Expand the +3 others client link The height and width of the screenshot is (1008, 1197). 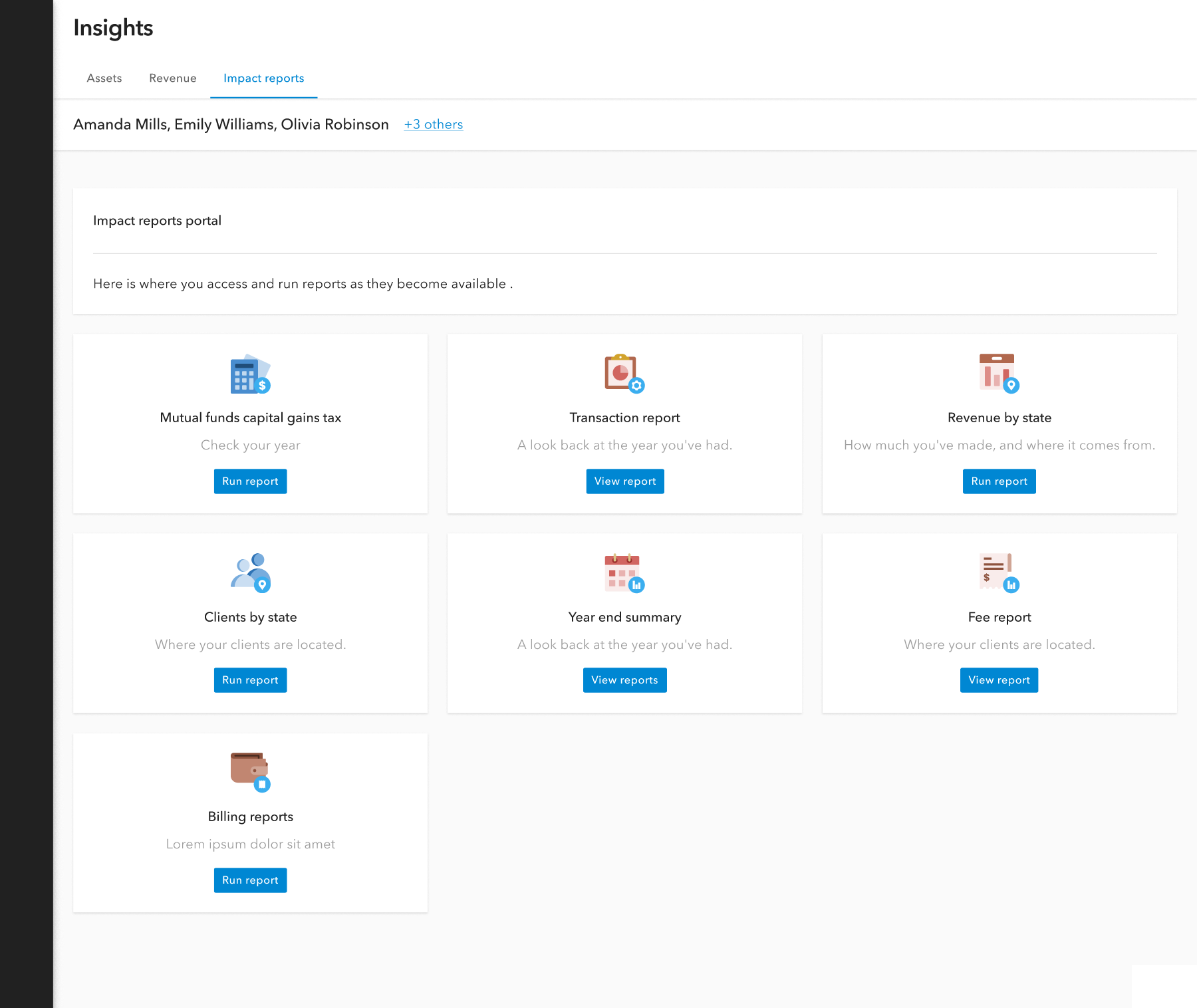coord(434,124)
